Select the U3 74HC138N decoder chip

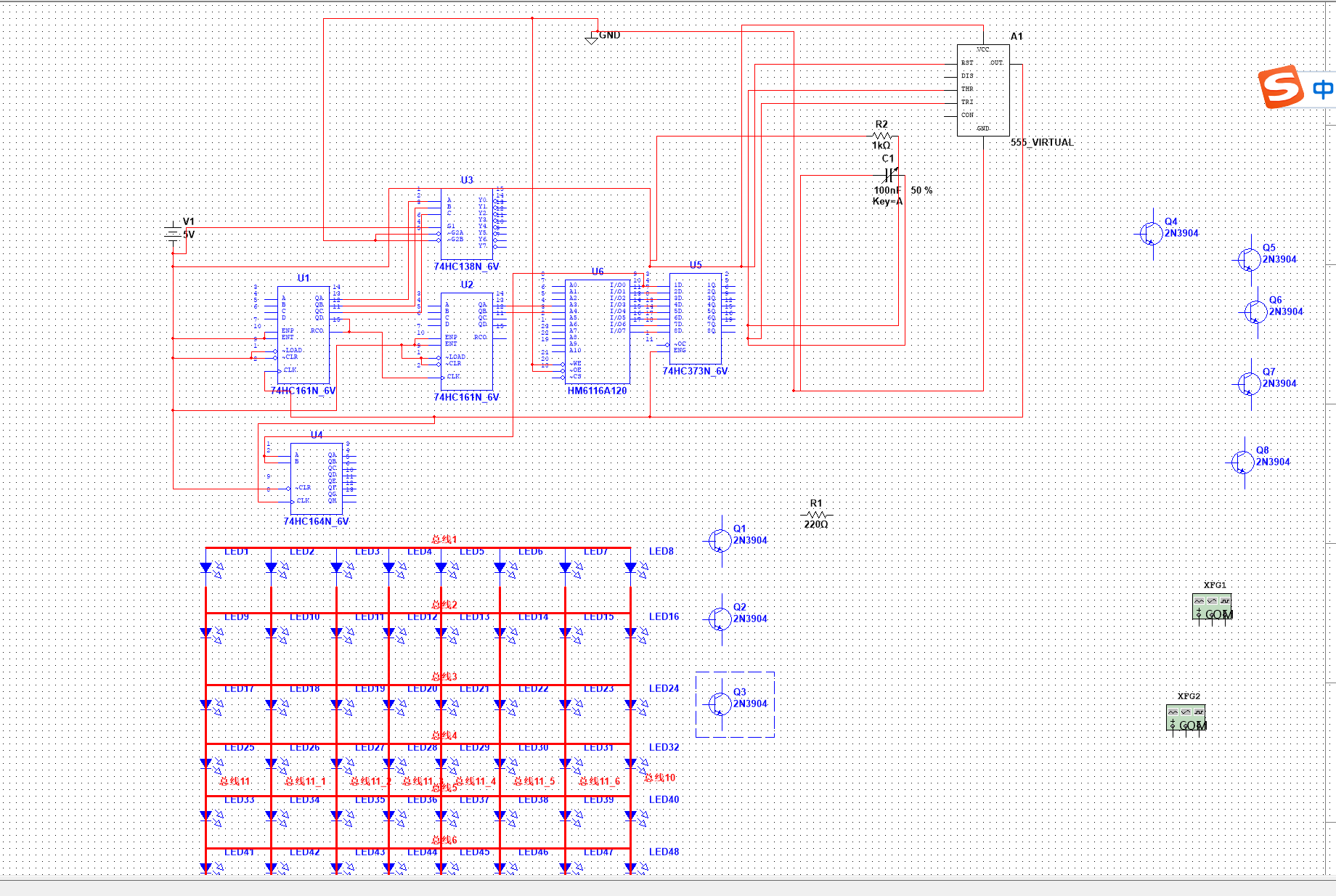point(467,222)
